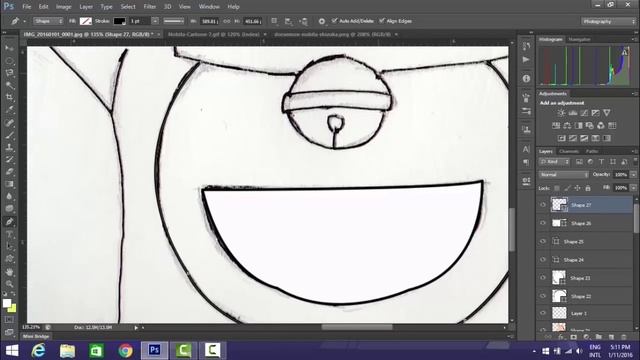
Task: Select the Hand tool
Action: pyautogui.click(x=9, y=272)
